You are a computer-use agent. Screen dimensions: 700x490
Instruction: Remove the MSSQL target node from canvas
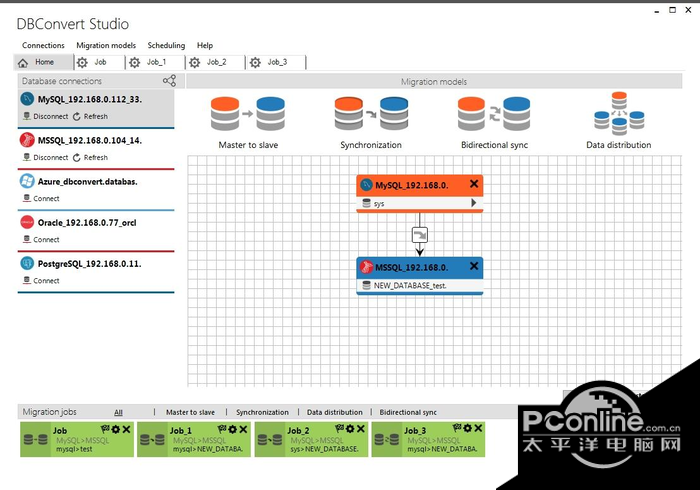coord(474,266)
